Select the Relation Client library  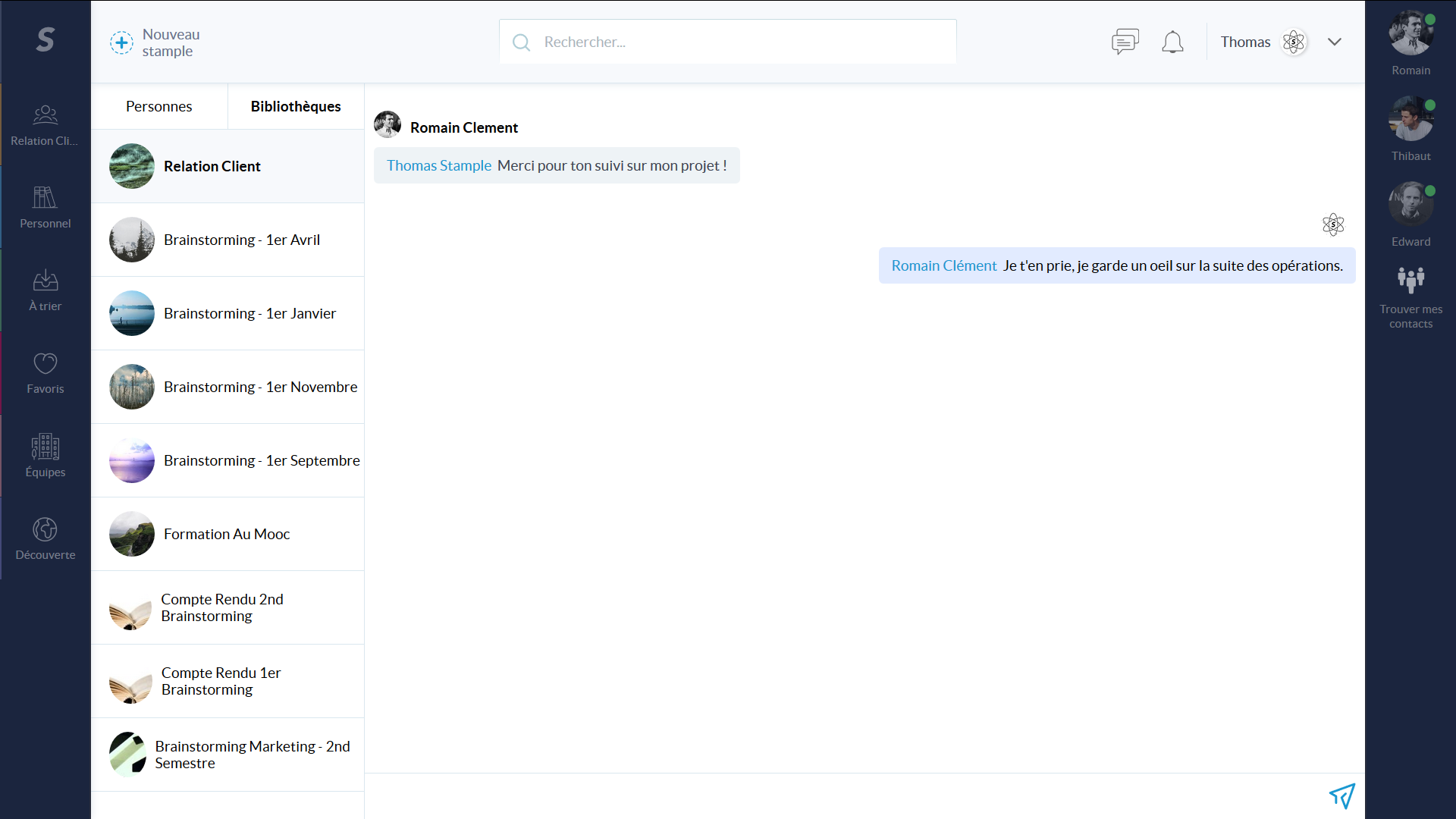click(x=227, y=166)
